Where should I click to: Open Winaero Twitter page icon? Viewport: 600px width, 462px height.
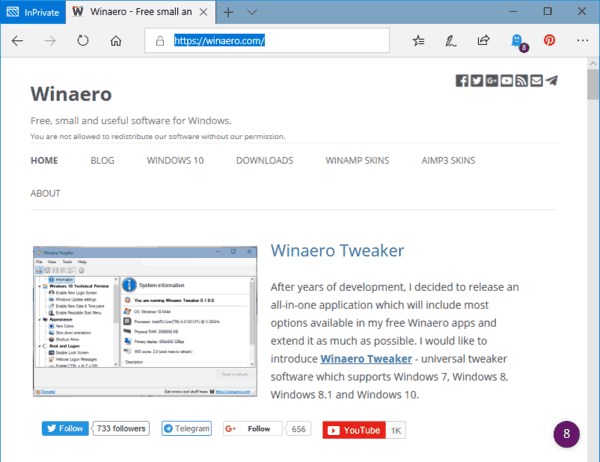(x=477, y=81)
